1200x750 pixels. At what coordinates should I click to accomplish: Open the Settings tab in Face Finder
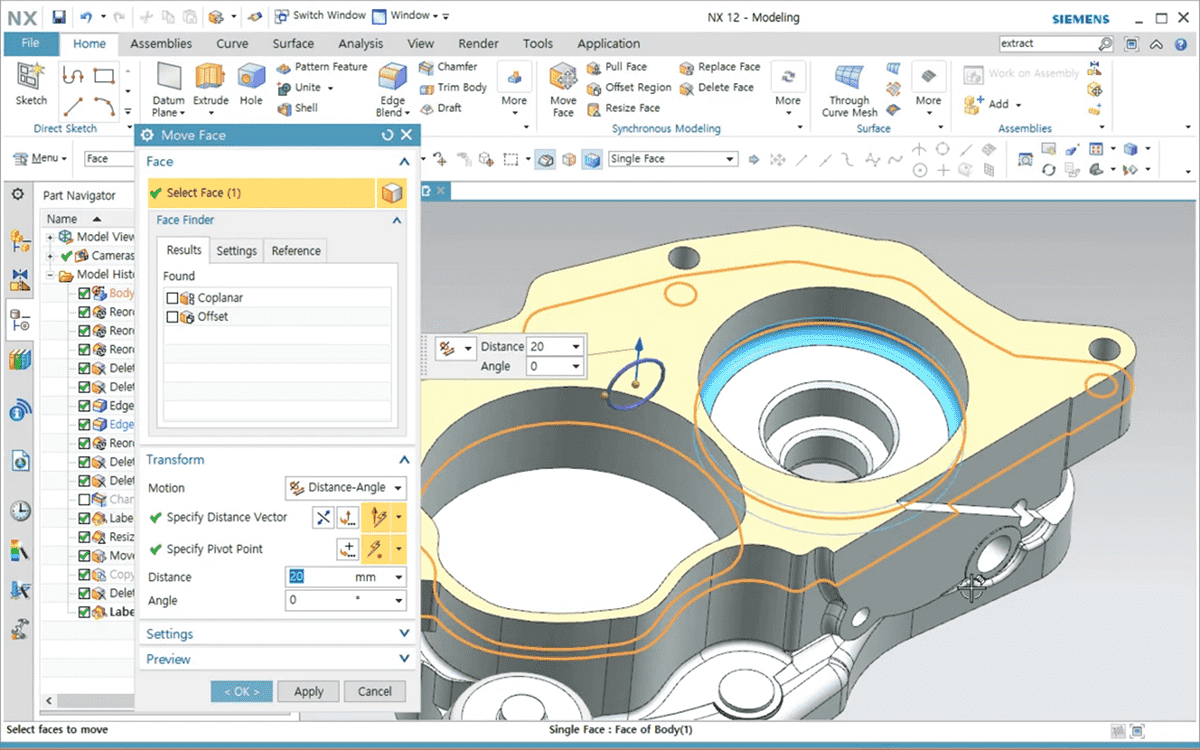click(236, 251)
